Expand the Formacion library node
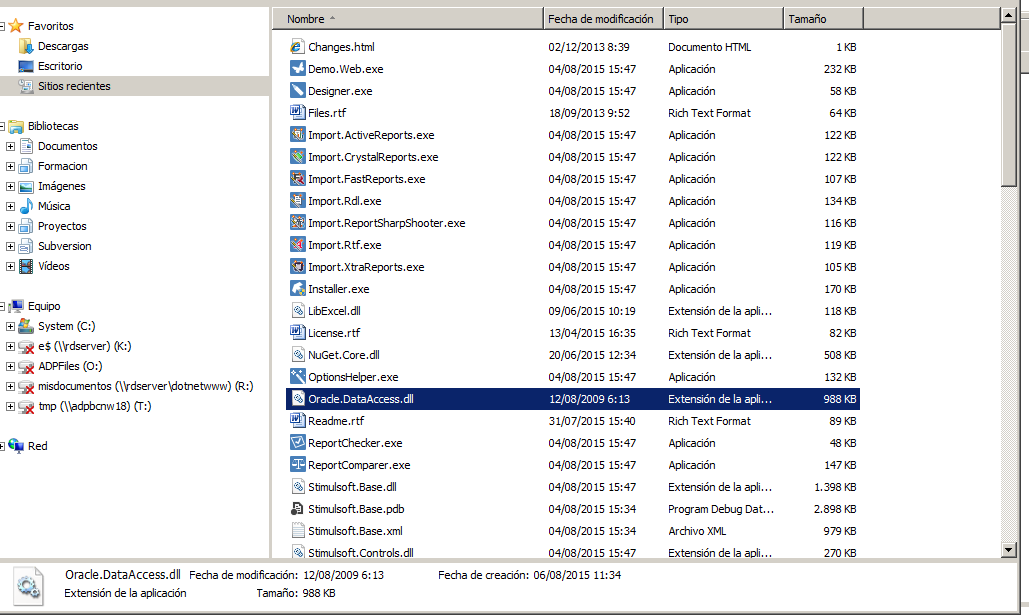Image resolution: width=1029 pixels, height=615 pixels. (10, 166)
